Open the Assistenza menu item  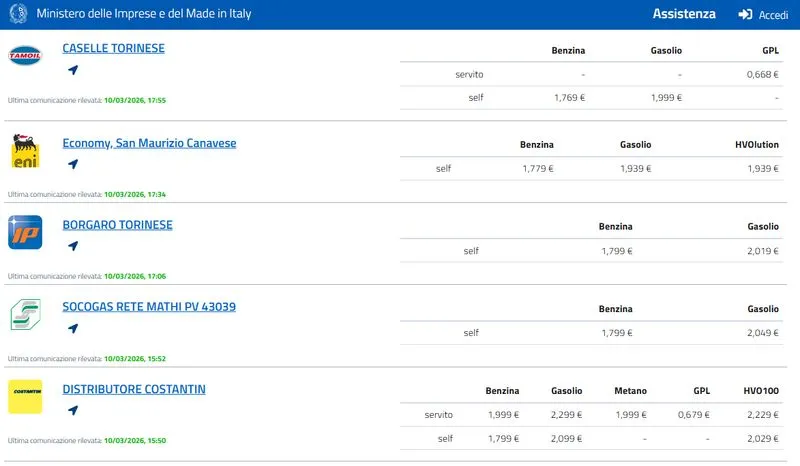coord(684,14)
